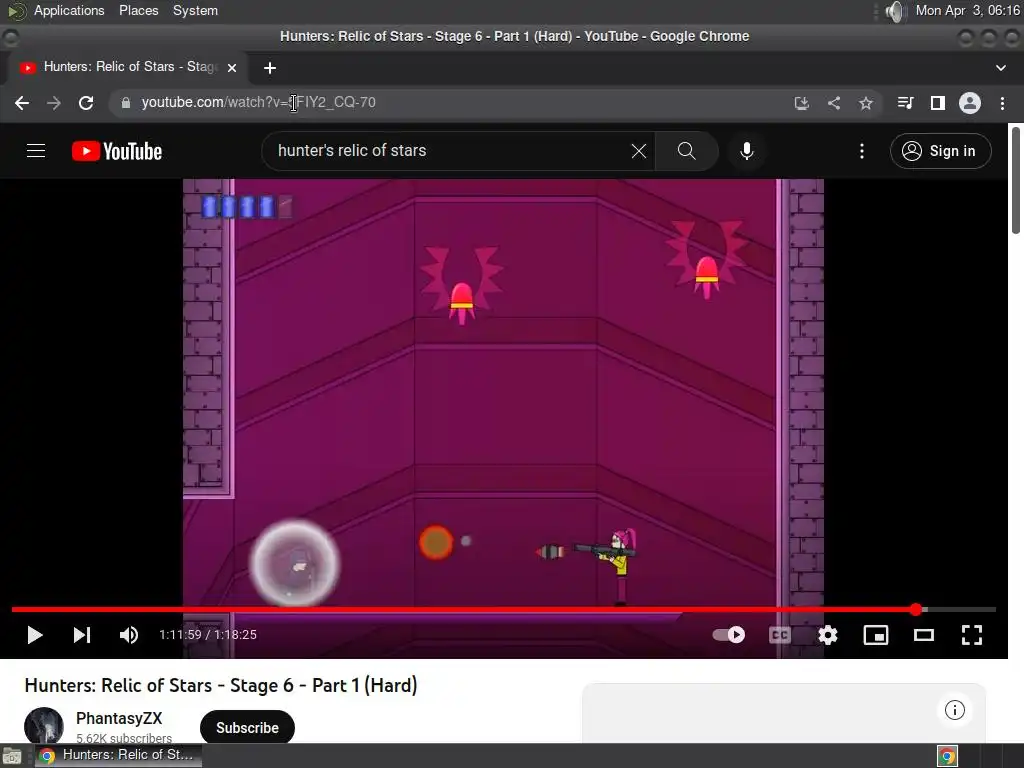Image resolution: width=1024 pixels, height=768 pixels.
Task: Click the time display 1:11:59 / 1:18:25
Action: pyautogui.click(x=208, y=635)
